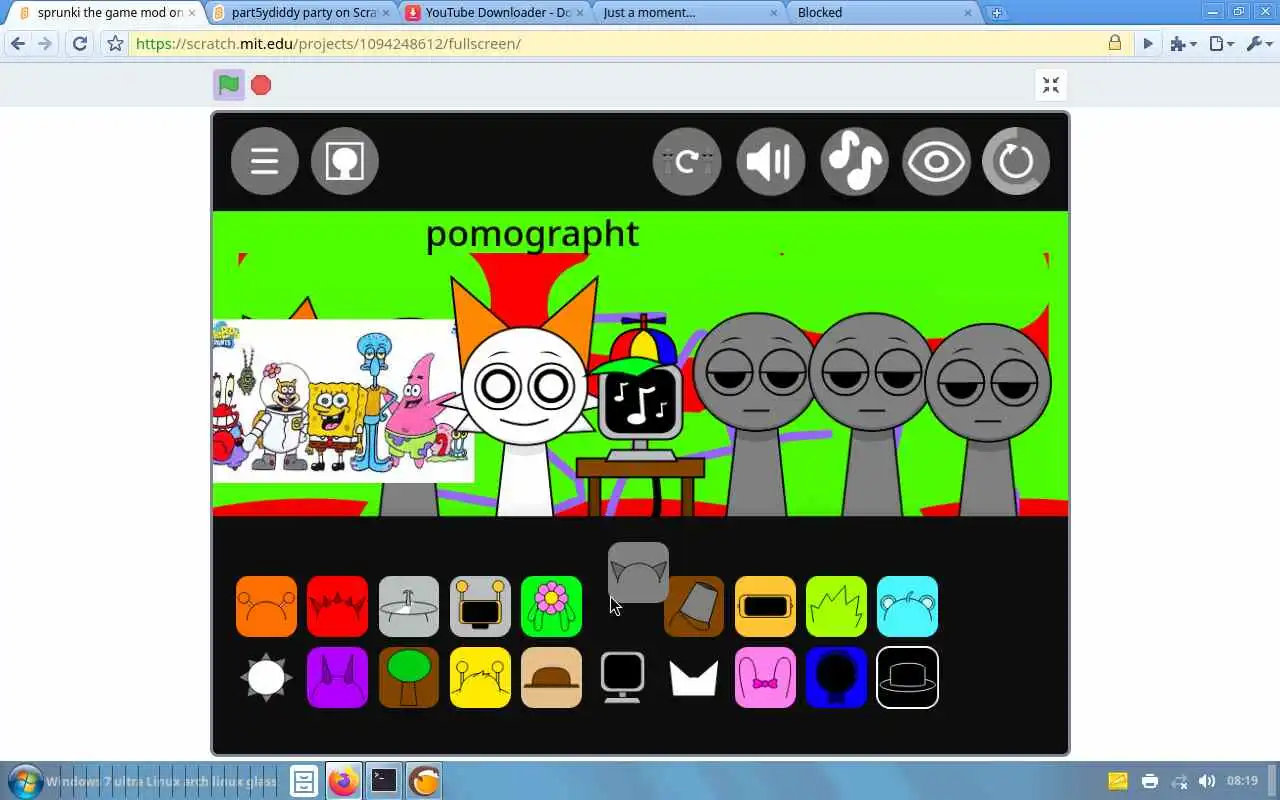This screenshot has width=1280, height=800.
Task: Click the yellow notes tray icon
Action: coord(1118,781)
